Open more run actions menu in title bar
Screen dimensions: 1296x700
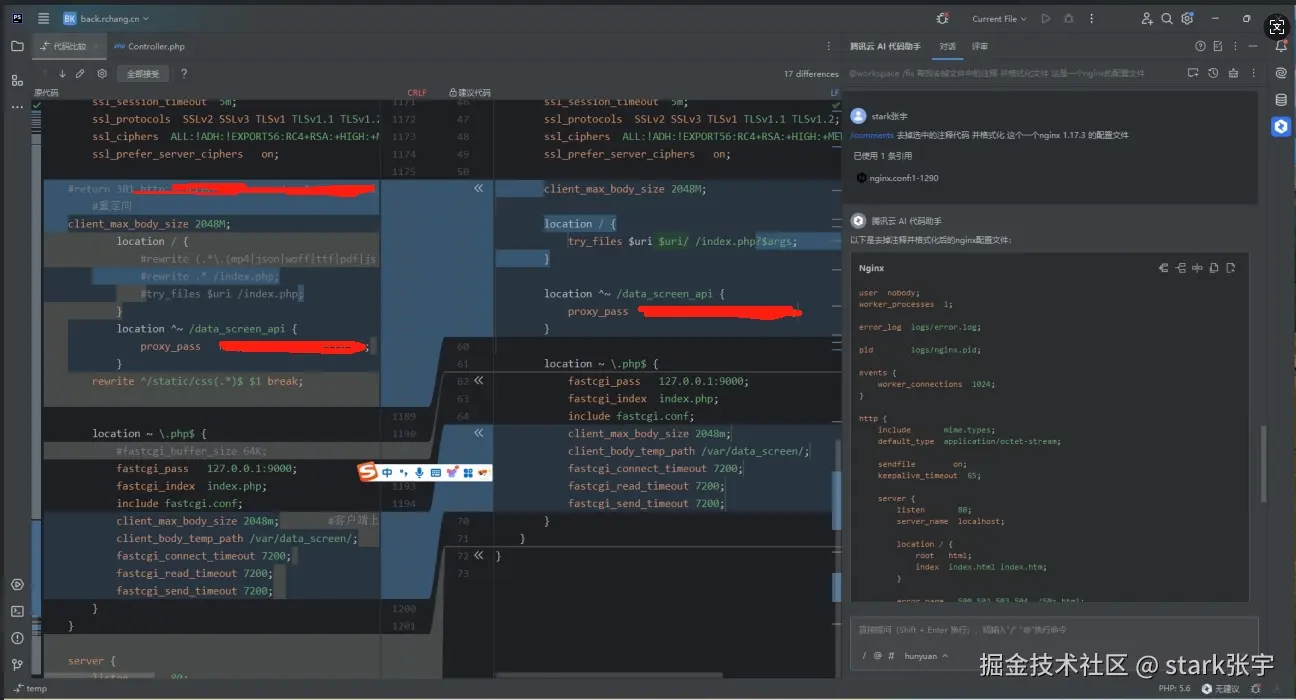tap(1091, 18)
